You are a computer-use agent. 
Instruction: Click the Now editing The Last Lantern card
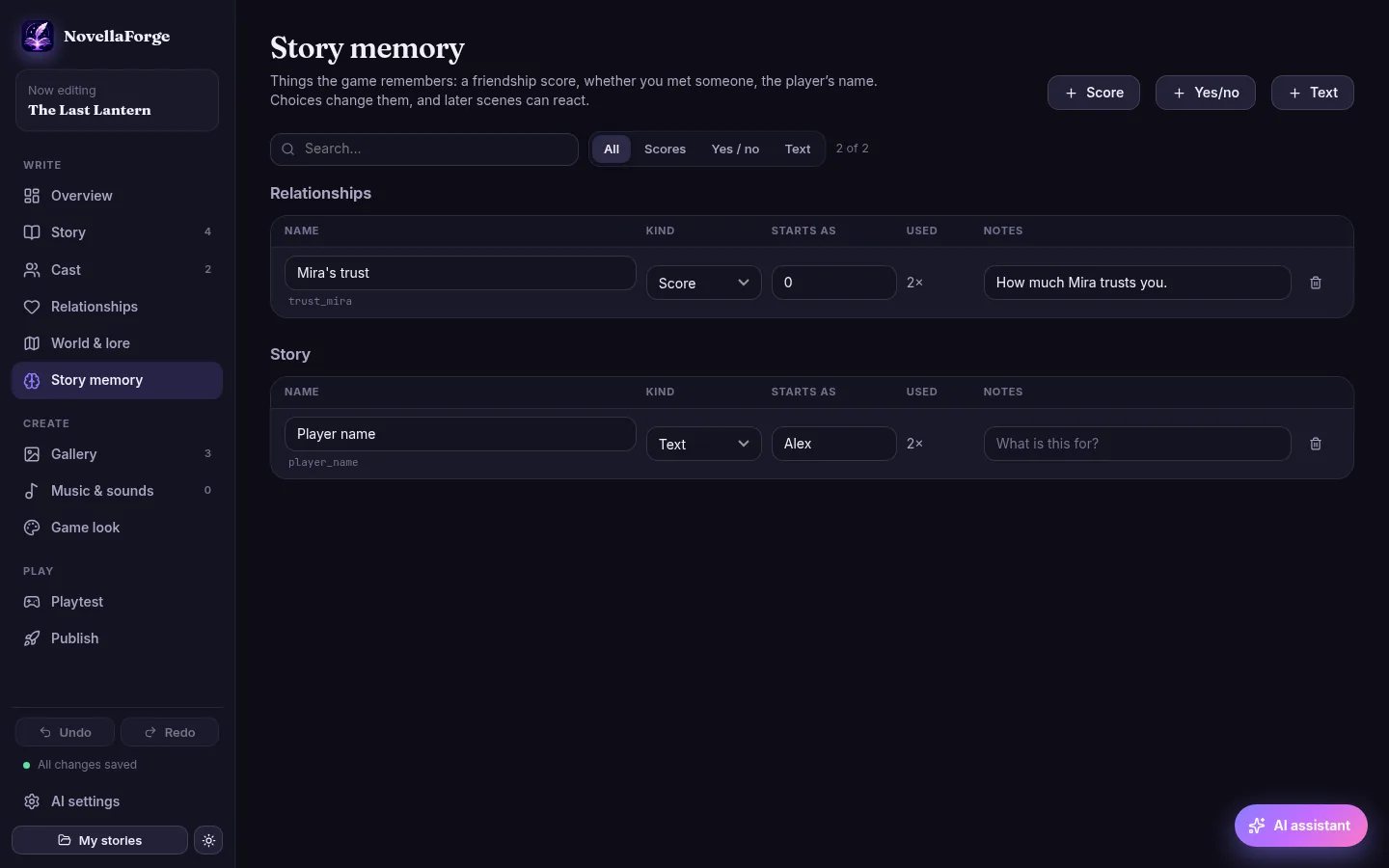pyautogui.click(x=117, y=100)
